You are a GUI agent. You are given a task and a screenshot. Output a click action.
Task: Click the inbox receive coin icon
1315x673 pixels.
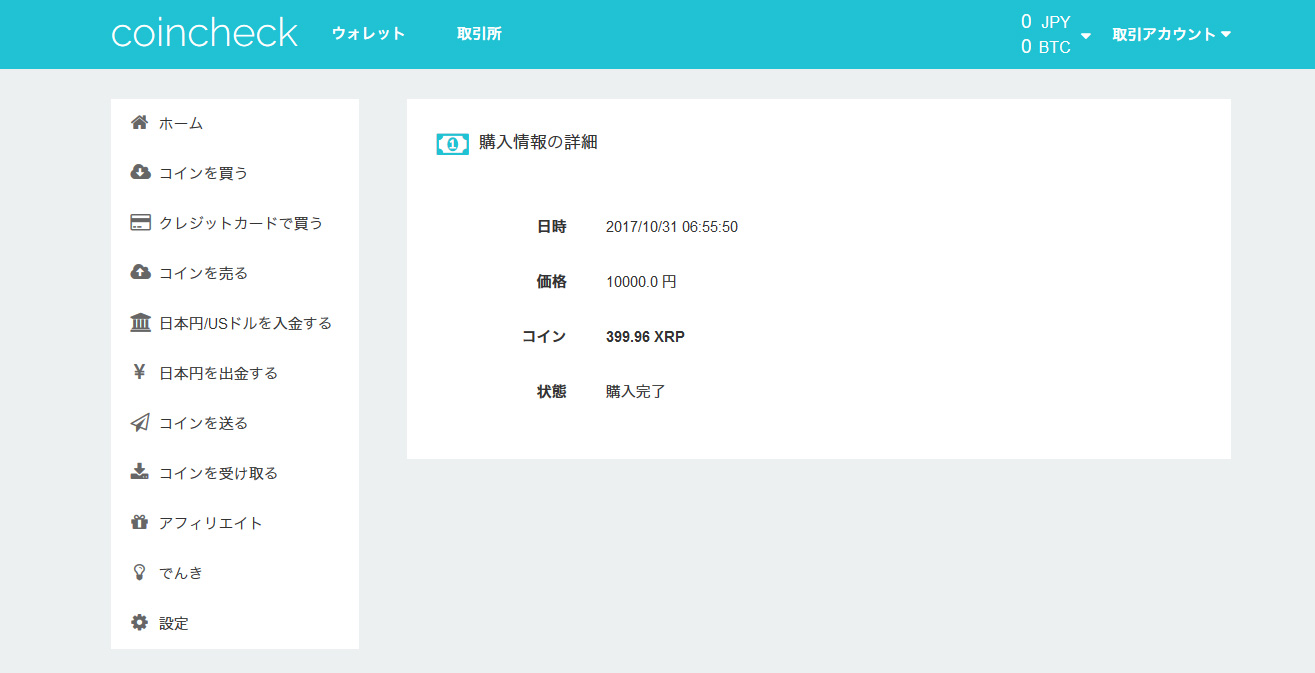[140, 473]
